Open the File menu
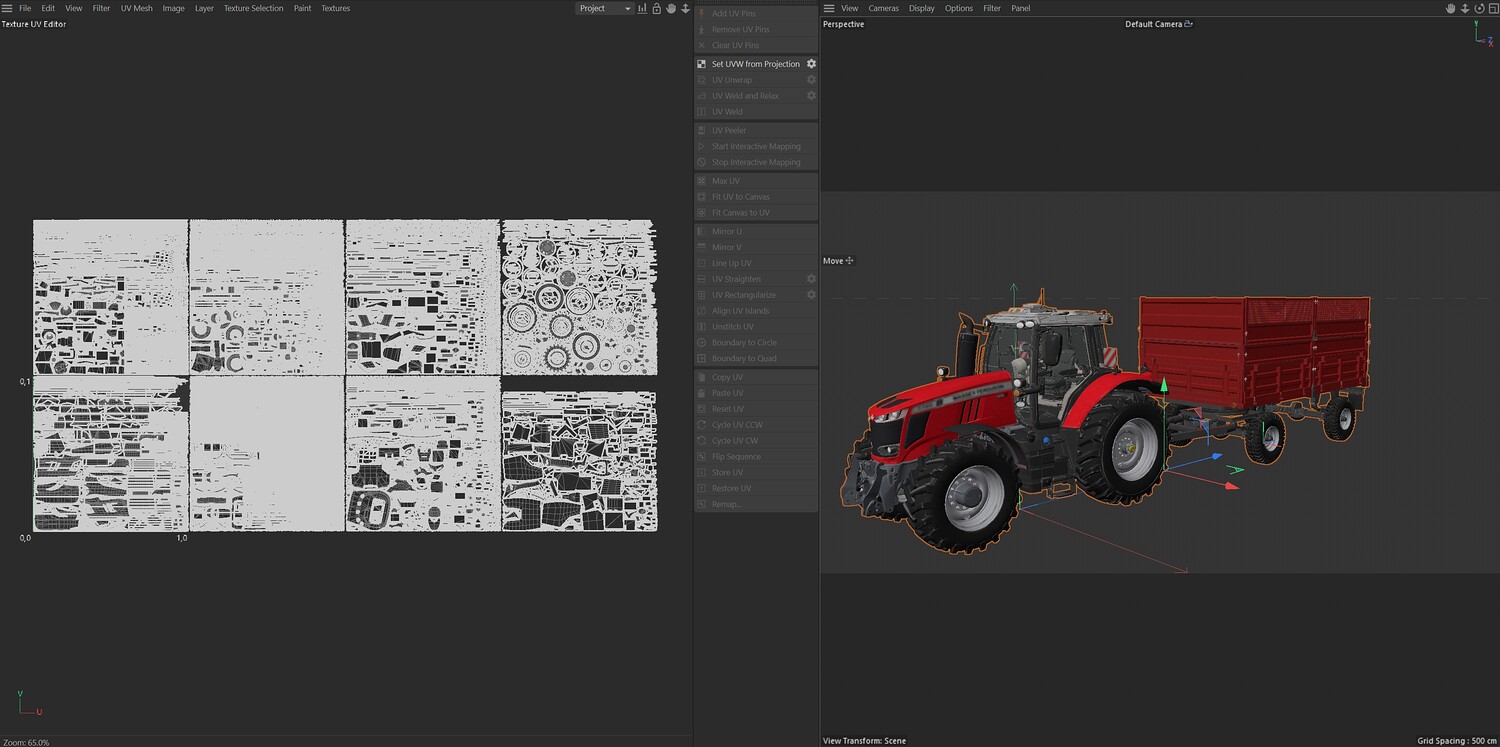Screen dimensions: 1500x747 pos(25,8)
